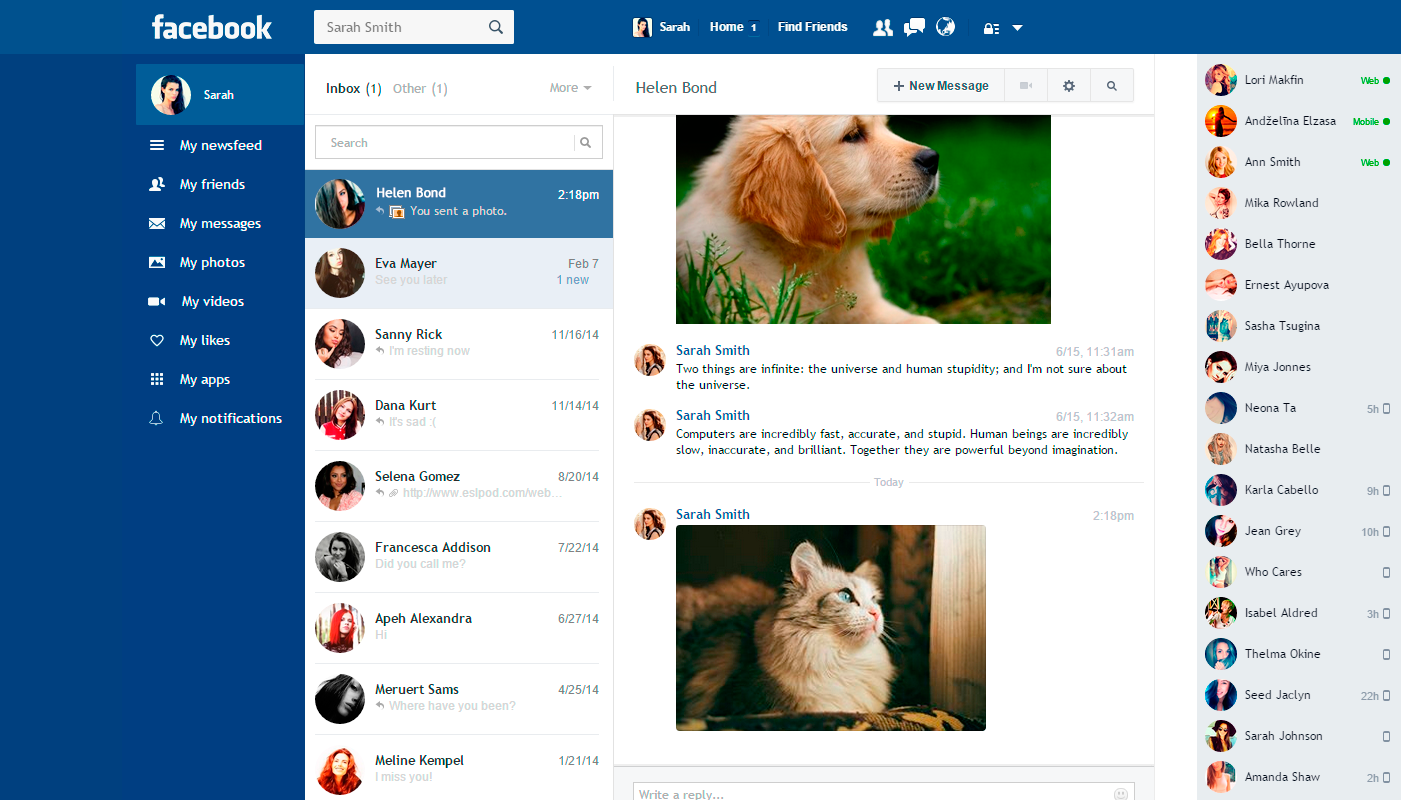Viewport: 1401px width, 800px height.
Task: Chat with Miya Jonnes in contacts list
Action: (x=1297, y=367)
